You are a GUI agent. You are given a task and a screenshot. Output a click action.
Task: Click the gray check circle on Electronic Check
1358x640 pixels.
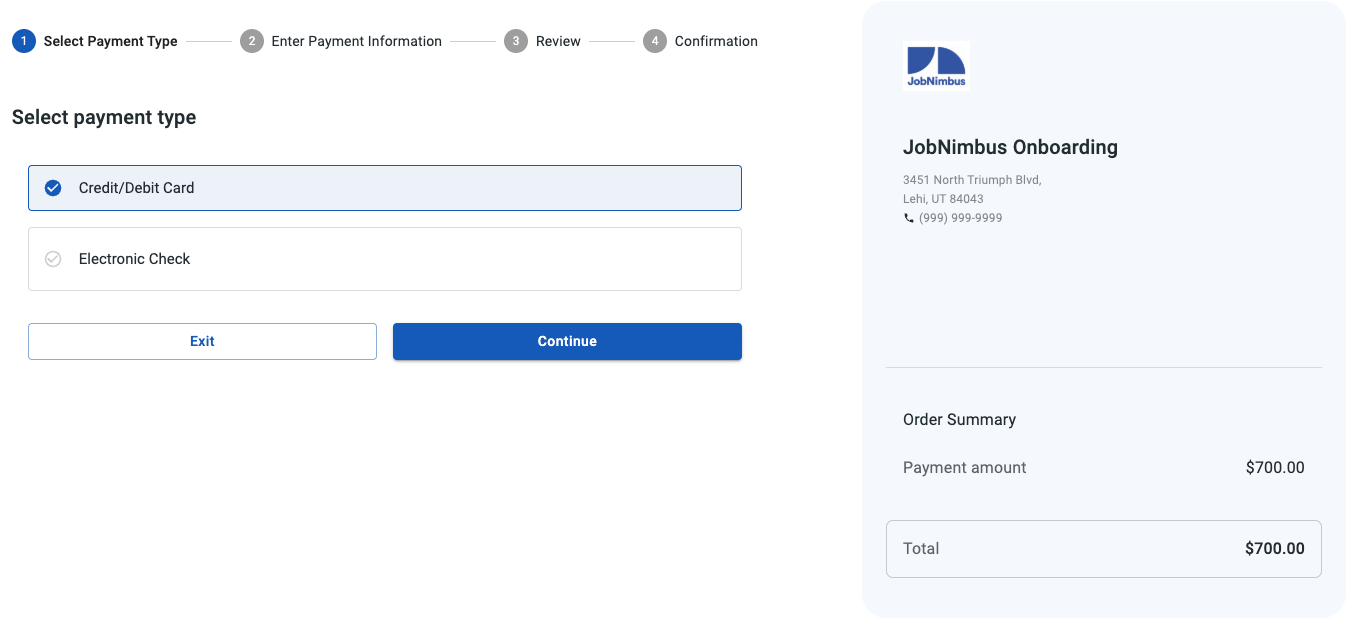(52, 258)
